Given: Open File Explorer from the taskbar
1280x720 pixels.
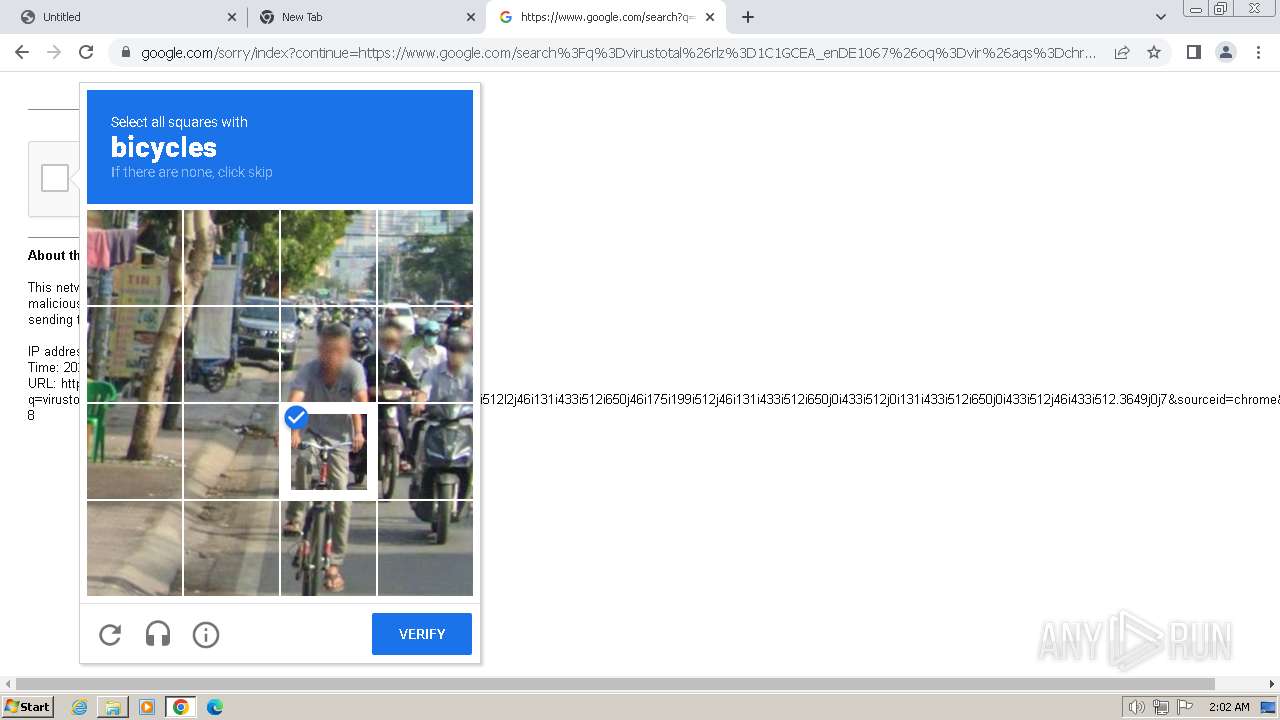Looking at the screenshot, I should click(113, 707).
